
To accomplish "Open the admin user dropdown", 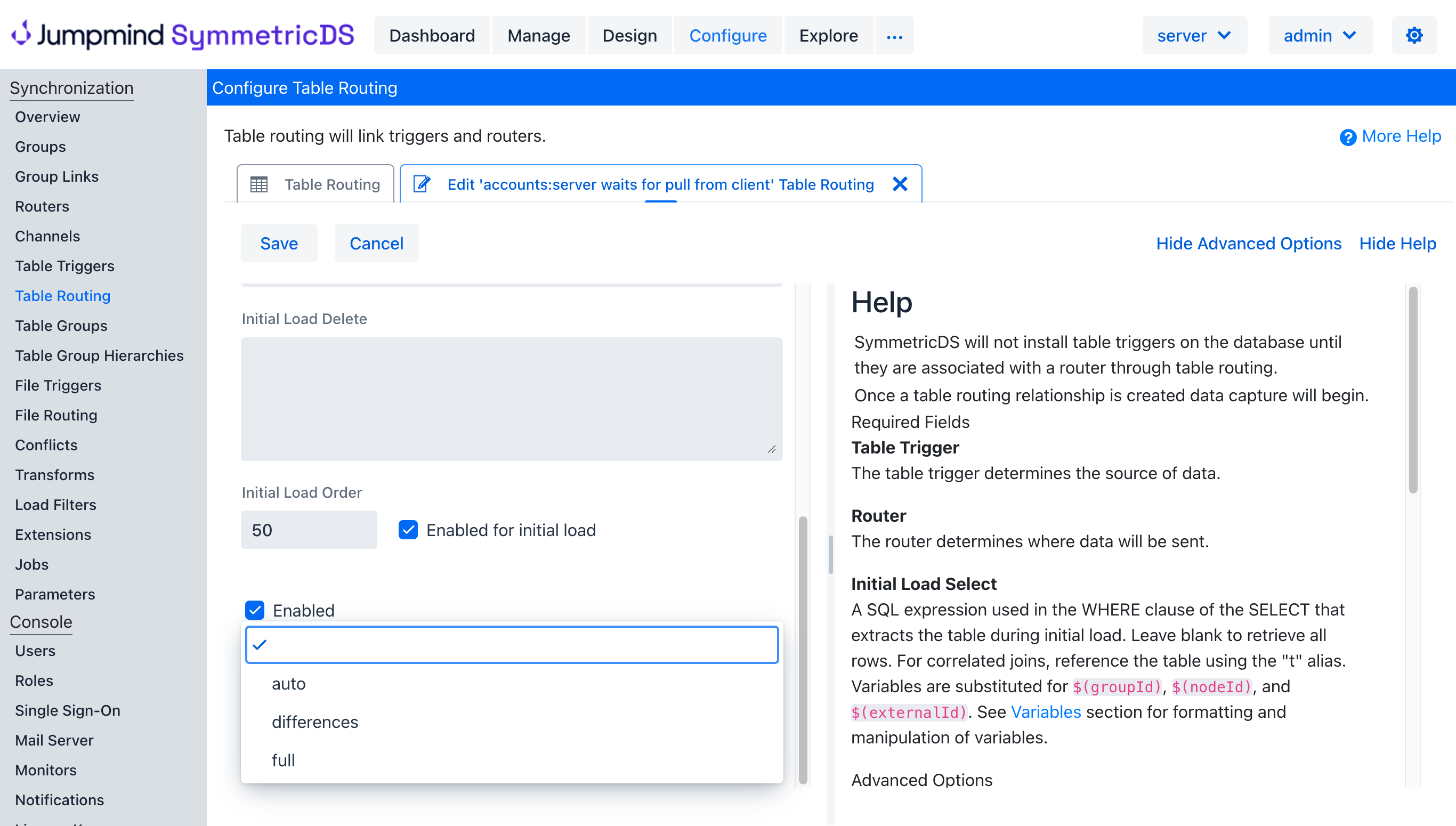I will pos(1320,35).
